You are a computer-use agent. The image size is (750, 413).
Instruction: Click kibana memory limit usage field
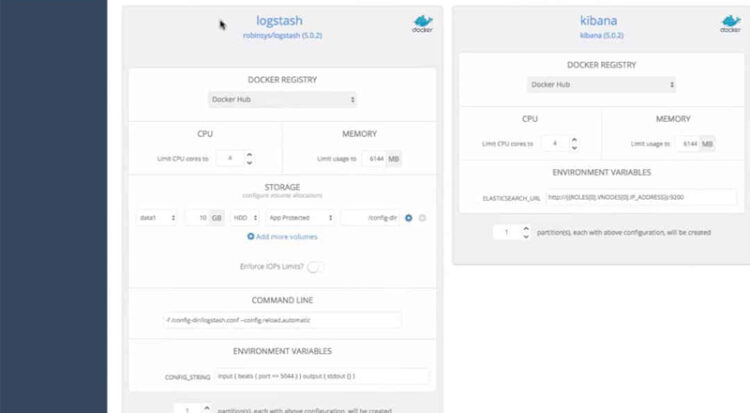click(688, 144)
